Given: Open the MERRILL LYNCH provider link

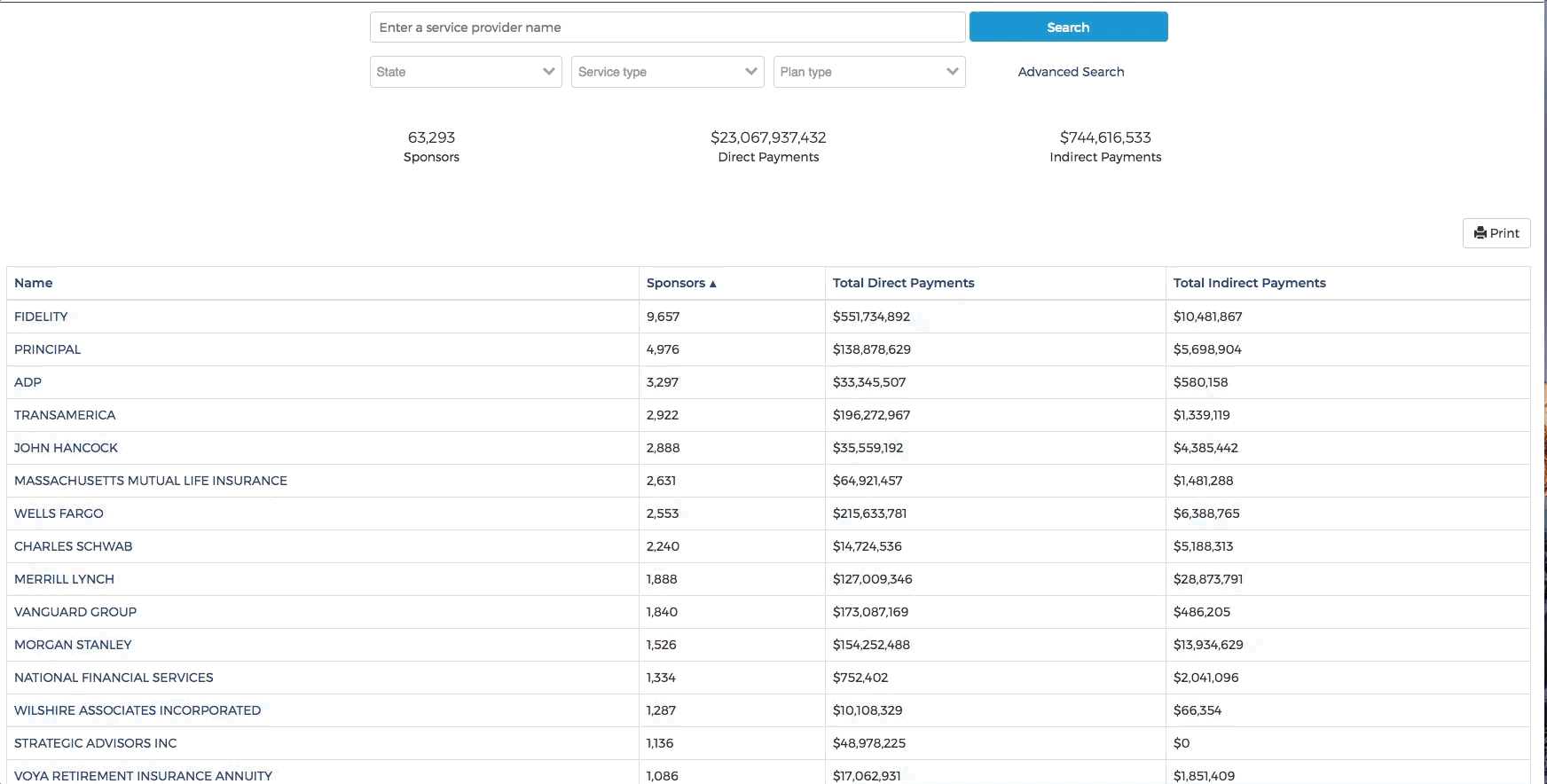Looking at the screenshot, I should [64, 579].
